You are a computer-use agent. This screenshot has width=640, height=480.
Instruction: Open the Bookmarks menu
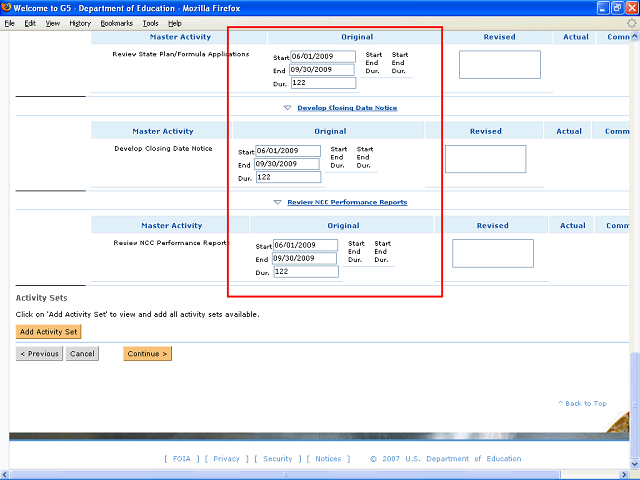point(117,23)
